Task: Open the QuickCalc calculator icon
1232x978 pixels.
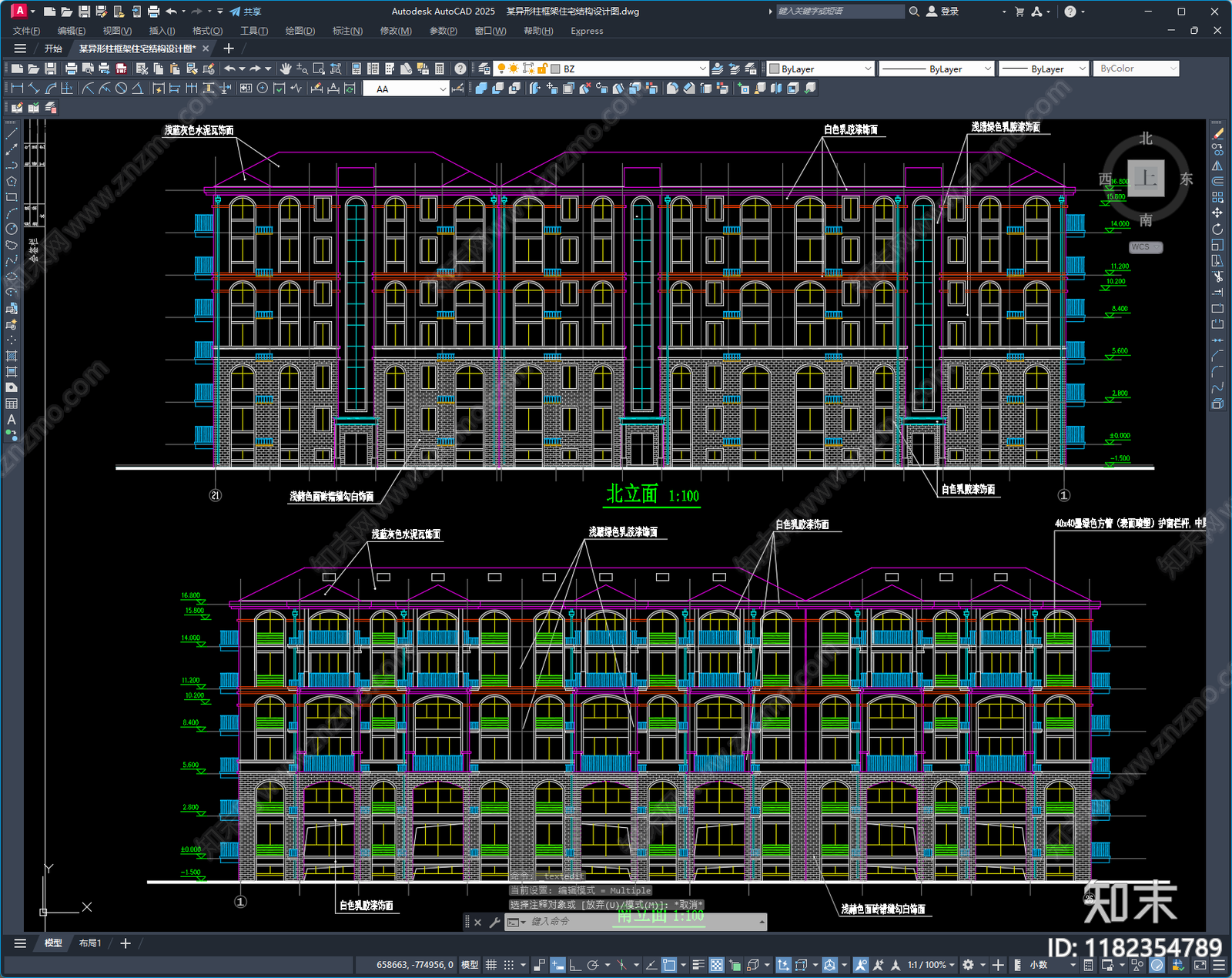Action: (440, 69)
